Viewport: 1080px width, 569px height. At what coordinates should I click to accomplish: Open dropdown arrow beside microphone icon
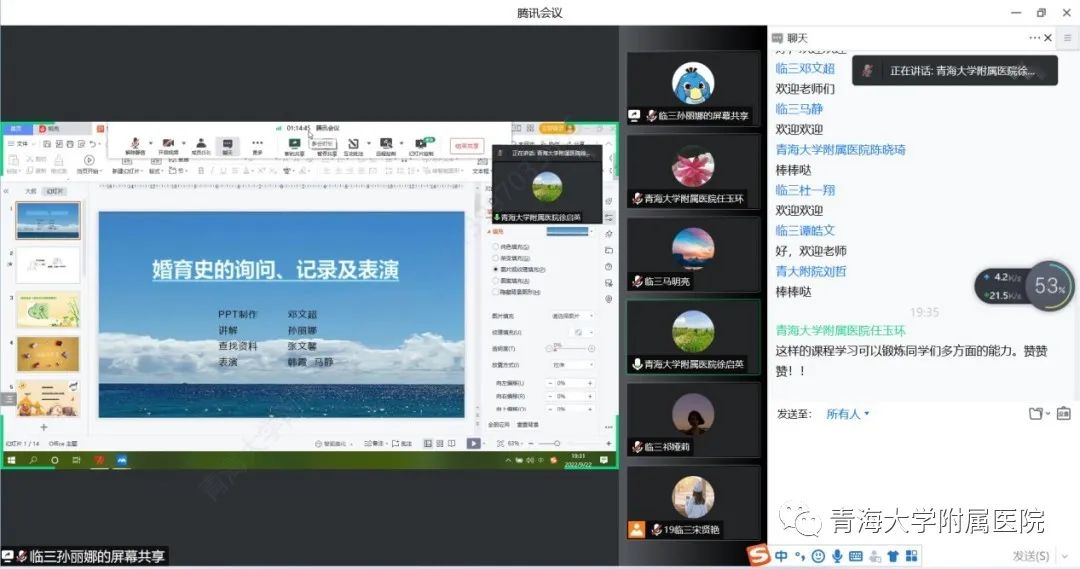pos(150,143)
